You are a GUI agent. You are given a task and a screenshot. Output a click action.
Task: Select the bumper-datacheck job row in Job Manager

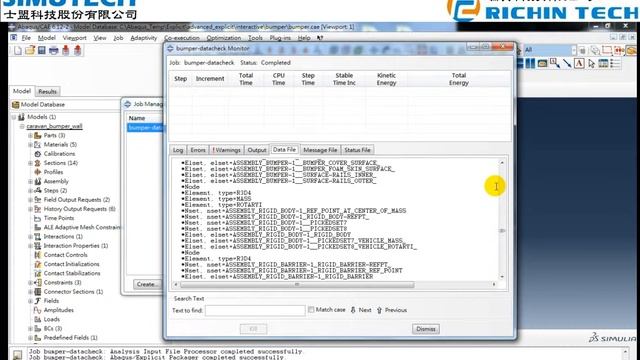[145, 128]
